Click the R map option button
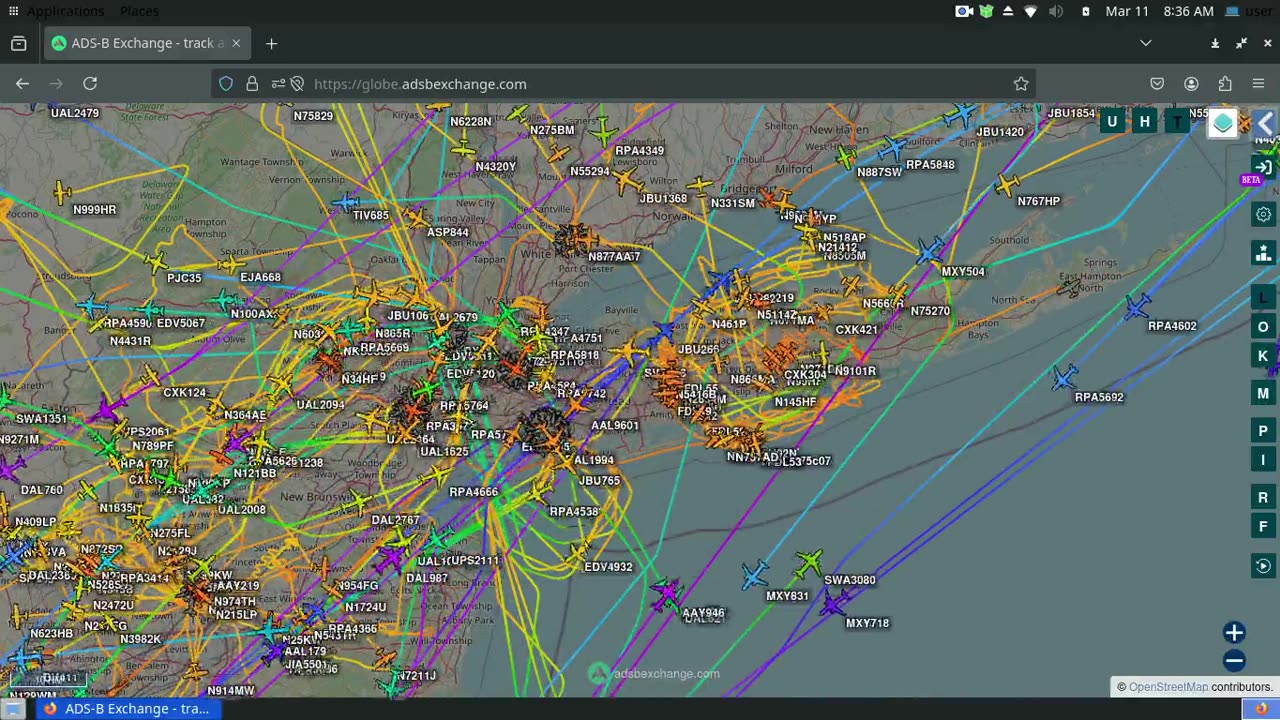 click(x=1263, y=498)
